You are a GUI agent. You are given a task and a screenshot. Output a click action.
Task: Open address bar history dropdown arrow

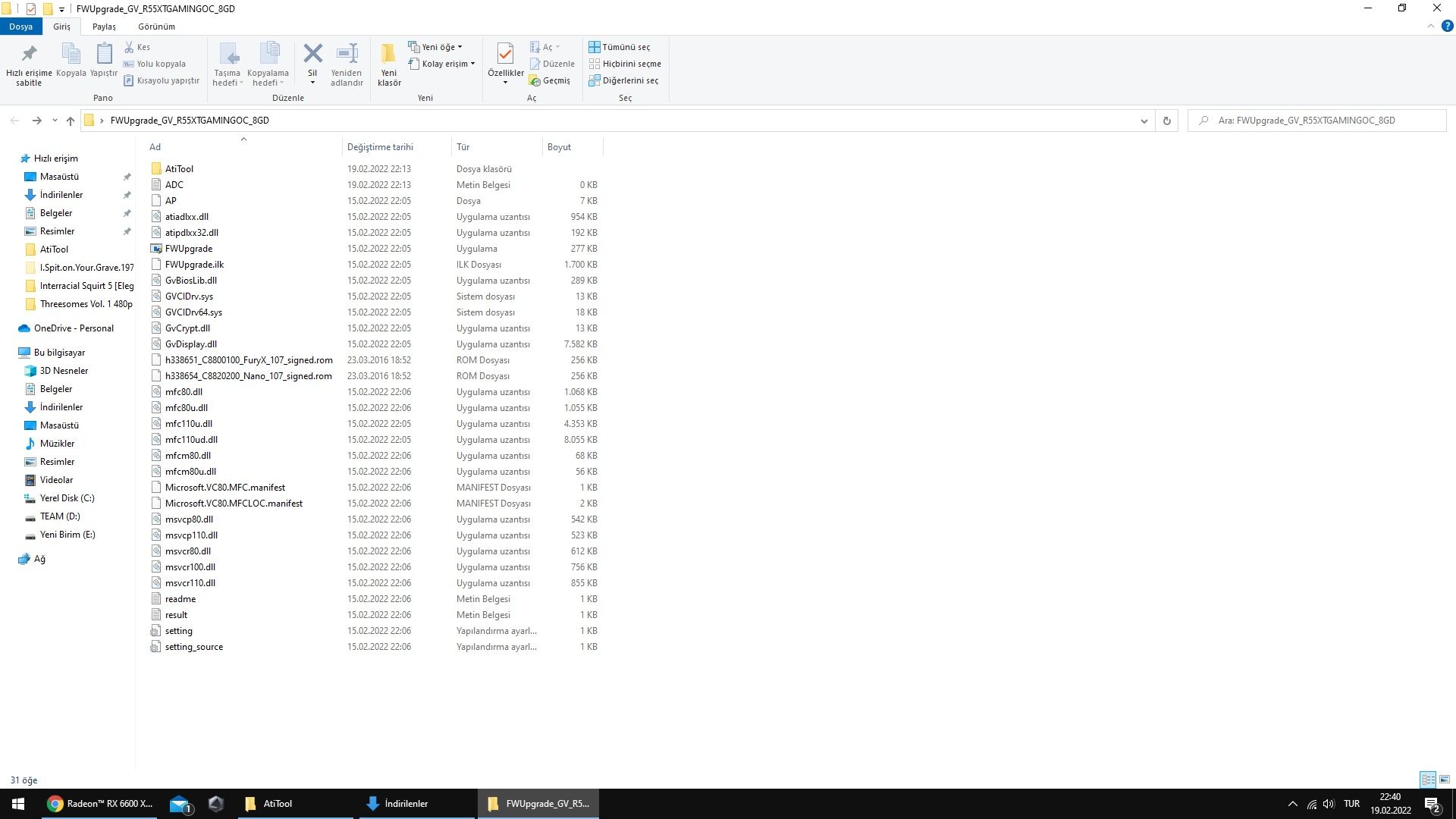click(1144, 121)
